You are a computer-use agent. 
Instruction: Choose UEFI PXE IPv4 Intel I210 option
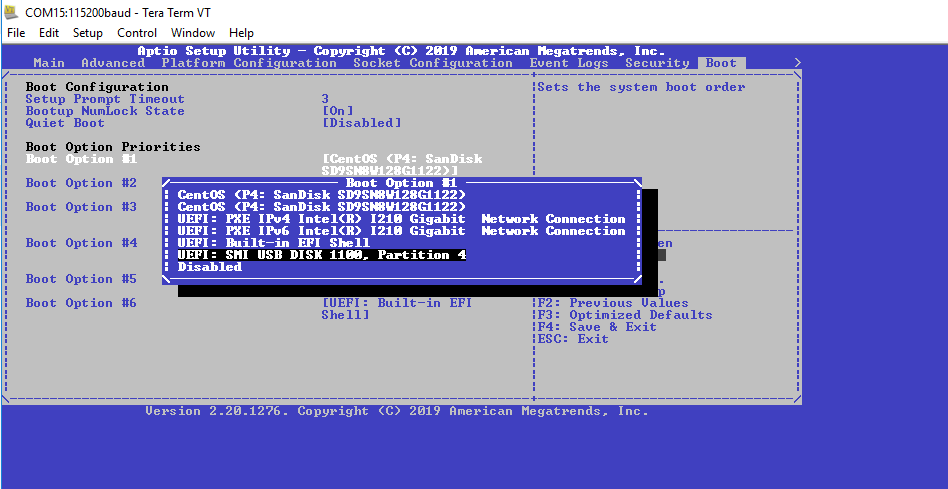tap(401, 219)
